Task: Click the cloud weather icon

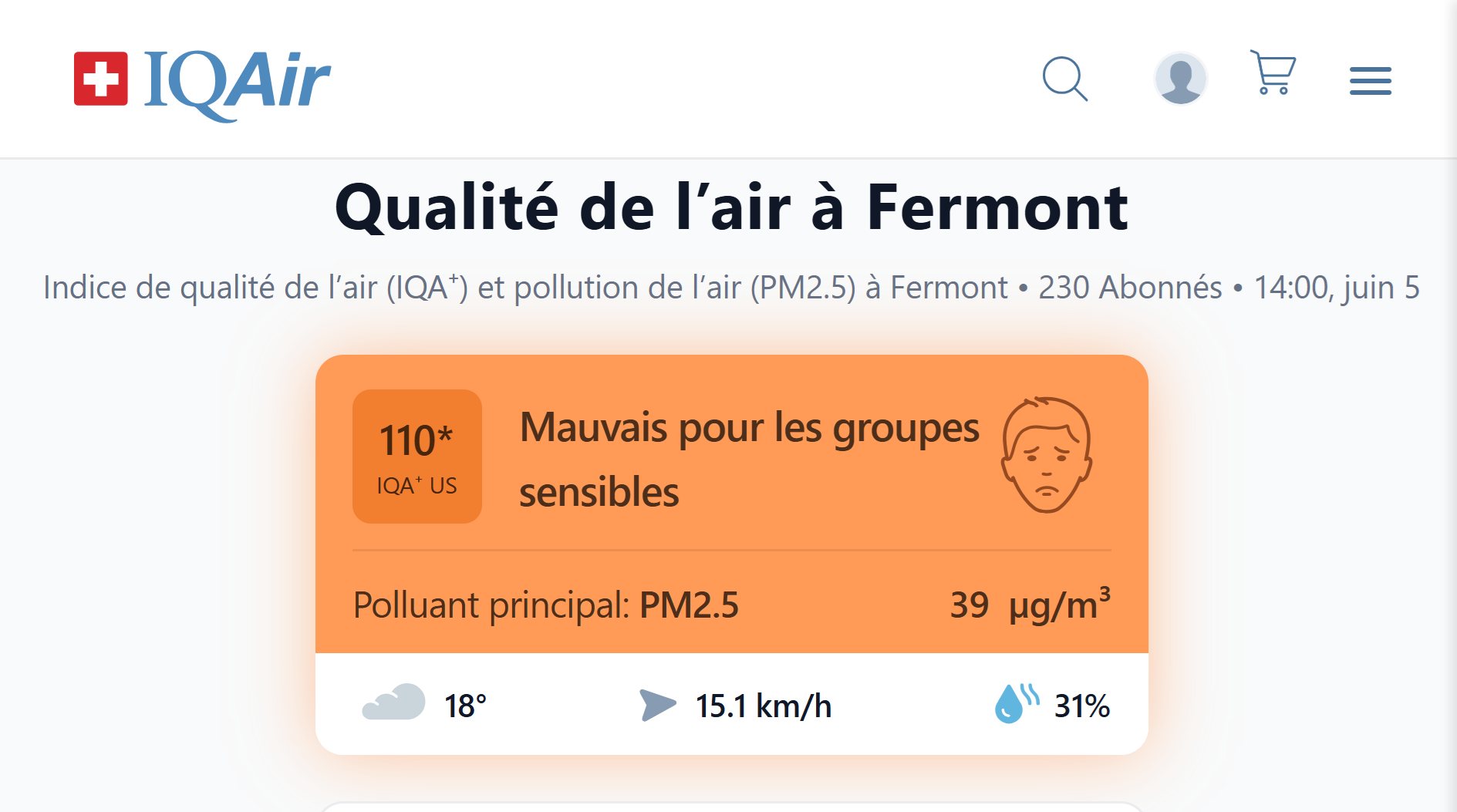Action: [393, 702]
